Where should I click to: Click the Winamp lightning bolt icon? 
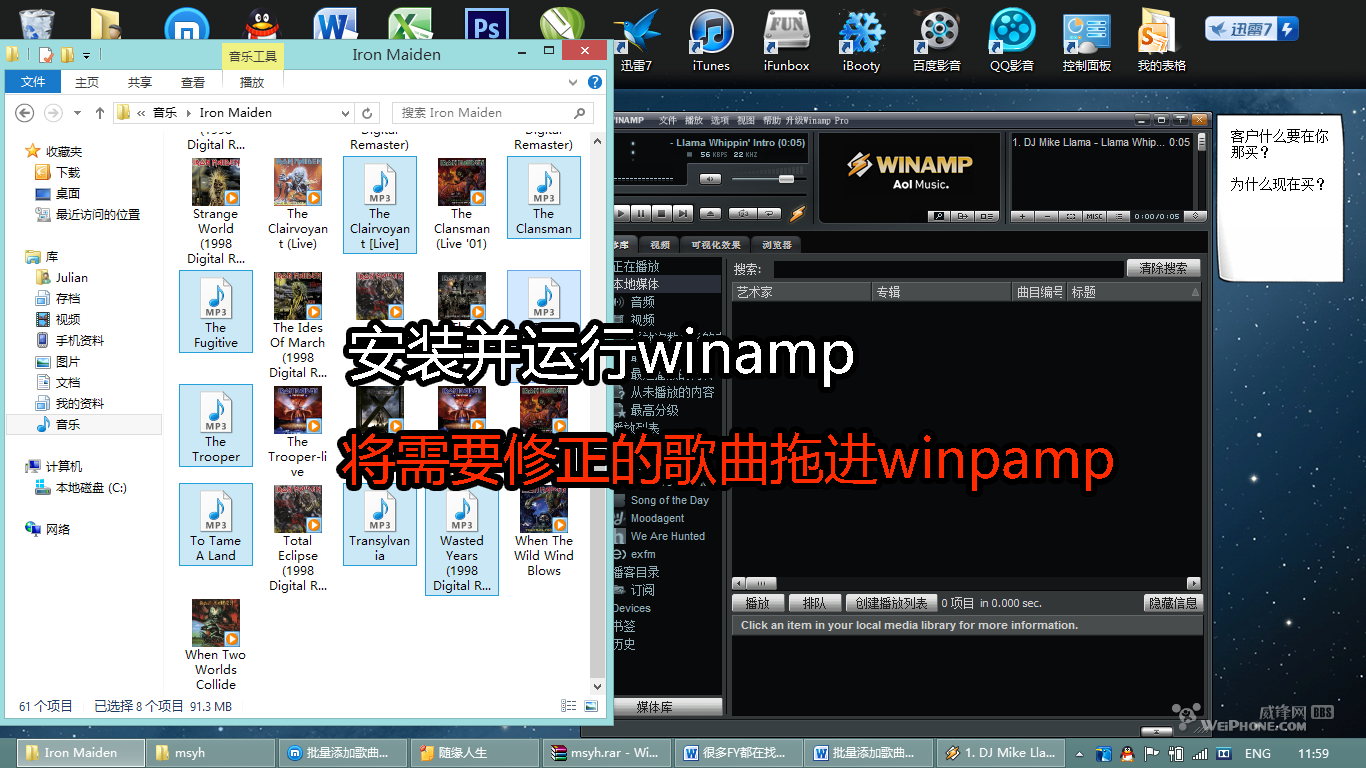coord(797,213)
